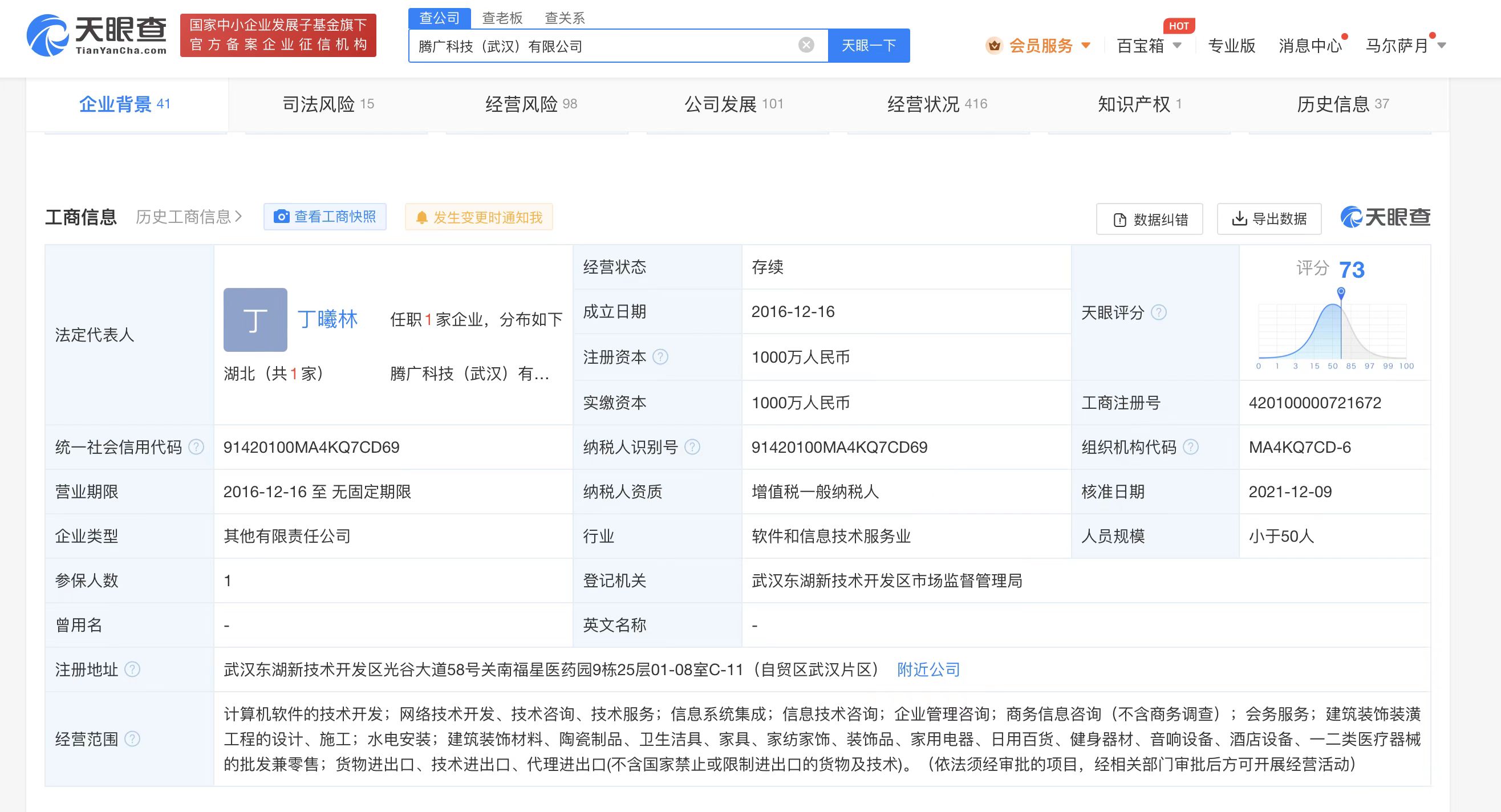
Task: Click 组织机构代码 value MA4KQ7CD-6
Action: (x=1299, y=447)
